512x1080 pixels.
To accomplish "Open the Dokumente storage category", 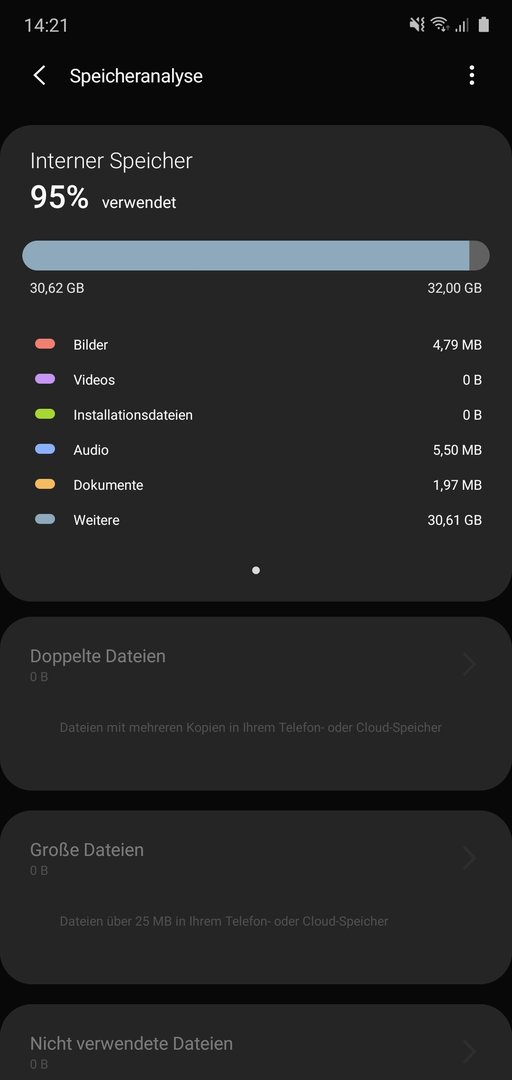I will pos(256,485).
